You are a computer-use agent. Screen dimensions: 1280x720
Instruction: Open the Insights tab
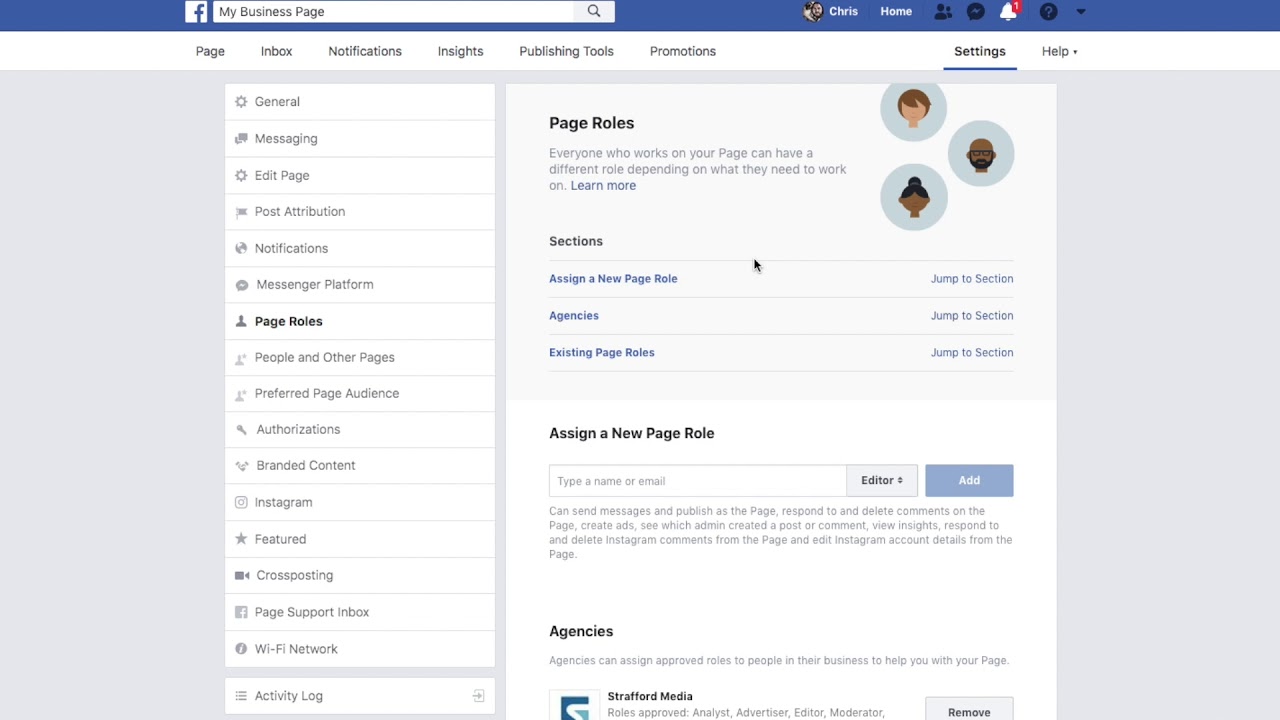[x=460, y=51]
